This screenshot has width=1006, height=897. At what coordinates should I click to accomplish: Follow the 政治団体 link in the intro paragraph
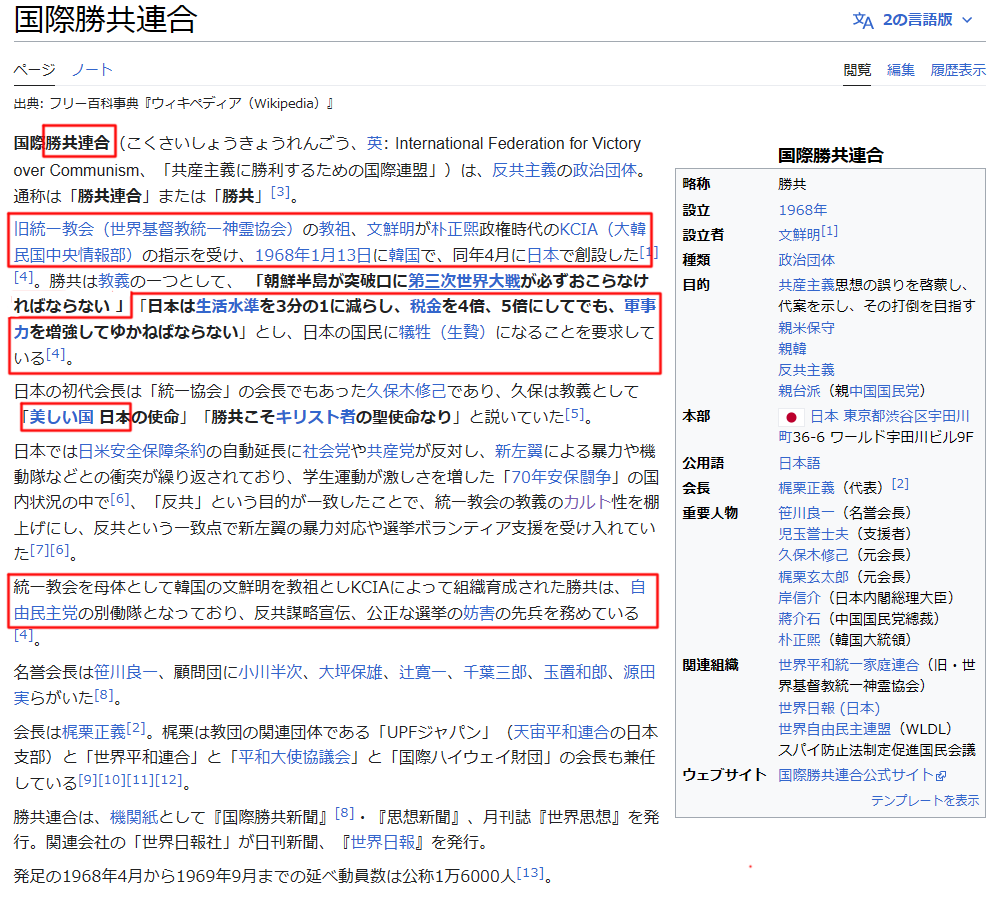(x=604, y=170)
